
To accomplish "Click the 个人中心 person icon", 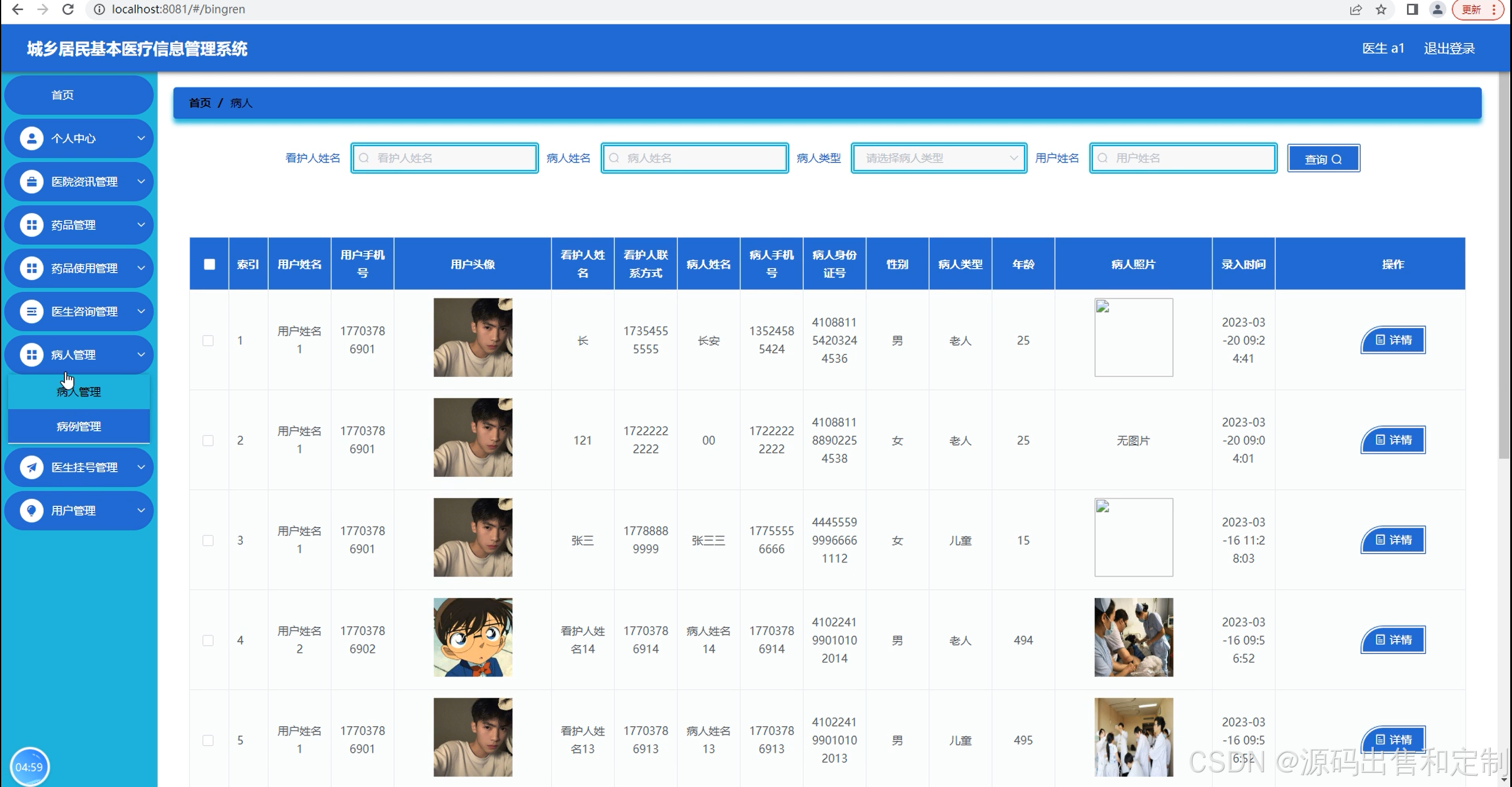I will (31, 138).
